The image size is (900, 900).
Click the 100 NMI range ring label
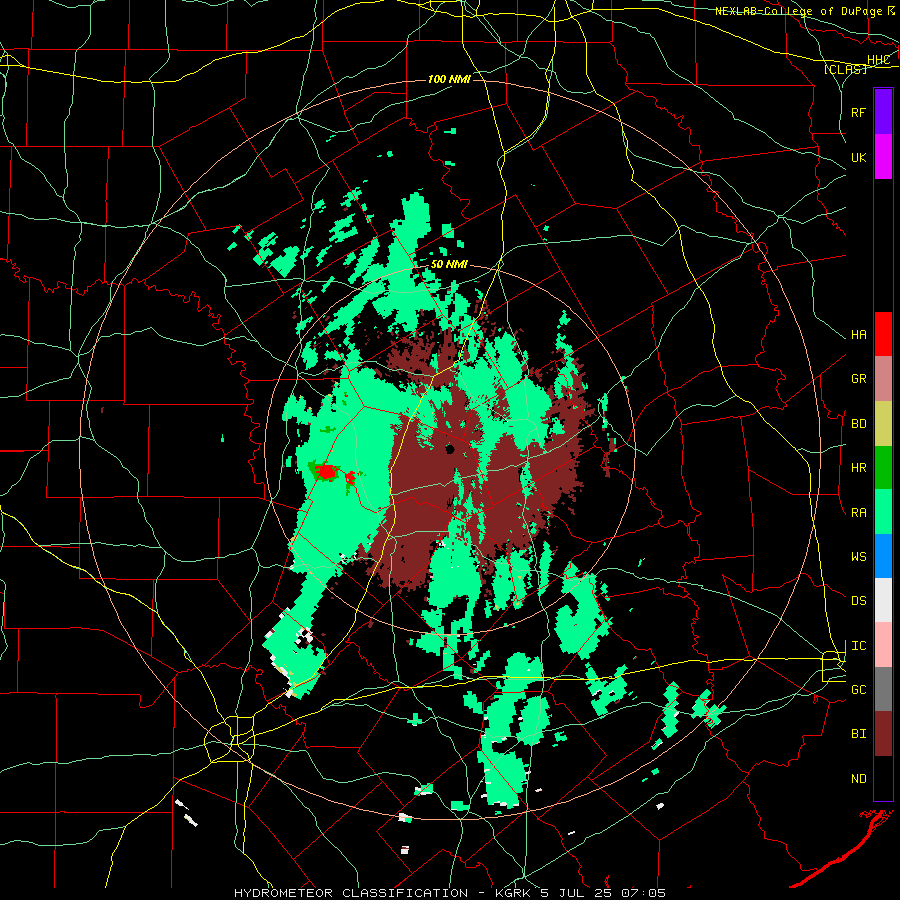click(x=449, y=79)
